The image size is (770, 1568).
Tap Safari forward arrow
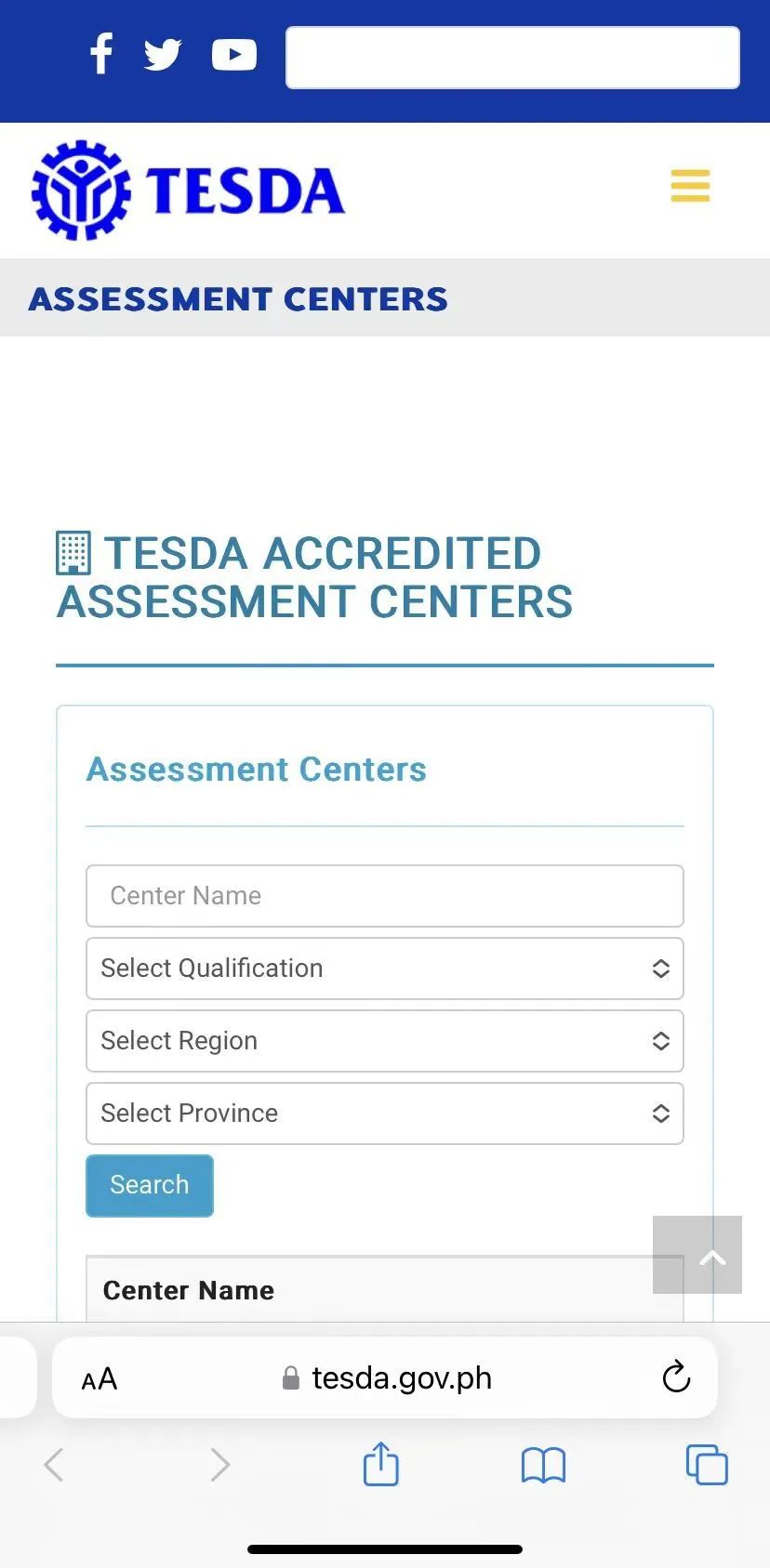pyautogui.click(x=219, y=1465)
